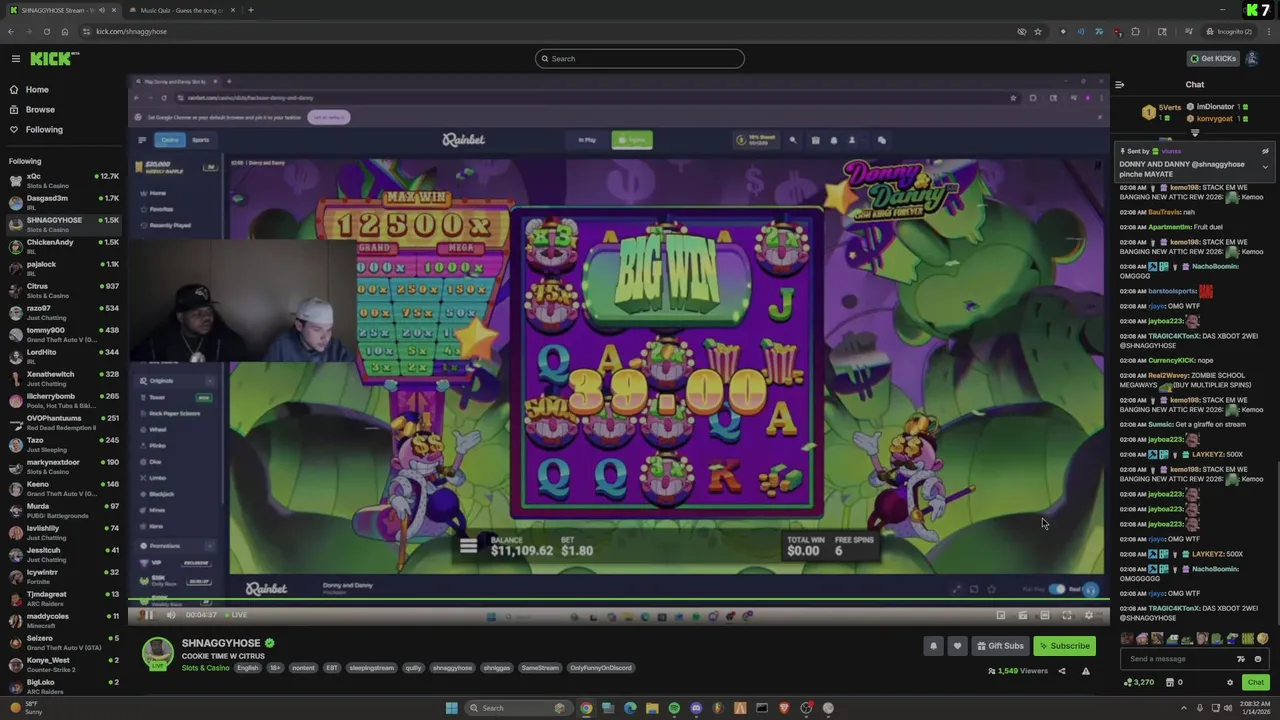Open Browse in Kick sidebar

click(x=40, y=110)
